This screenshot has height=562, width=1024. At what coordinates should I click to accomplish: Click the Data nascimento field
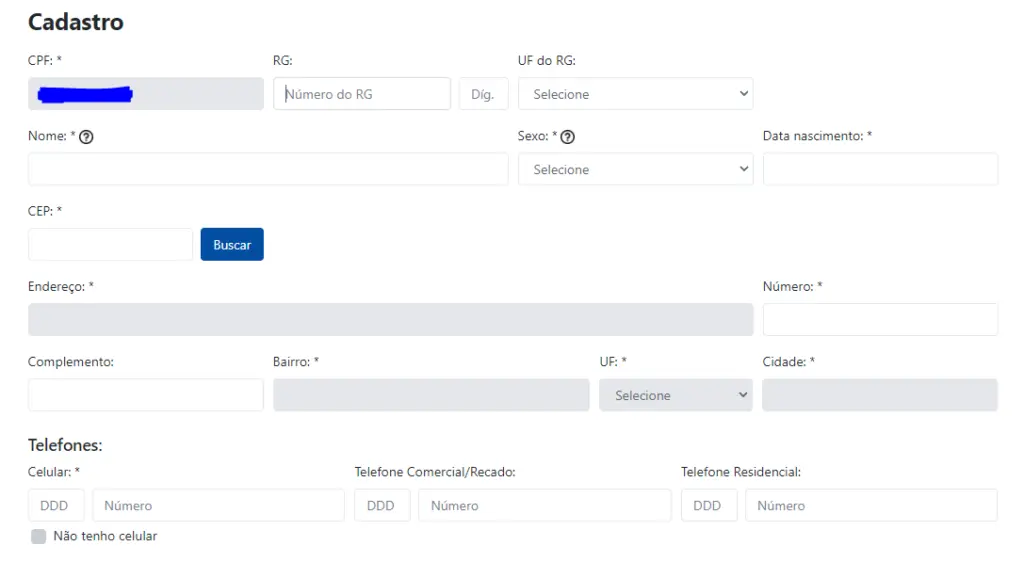click(880, 169)
